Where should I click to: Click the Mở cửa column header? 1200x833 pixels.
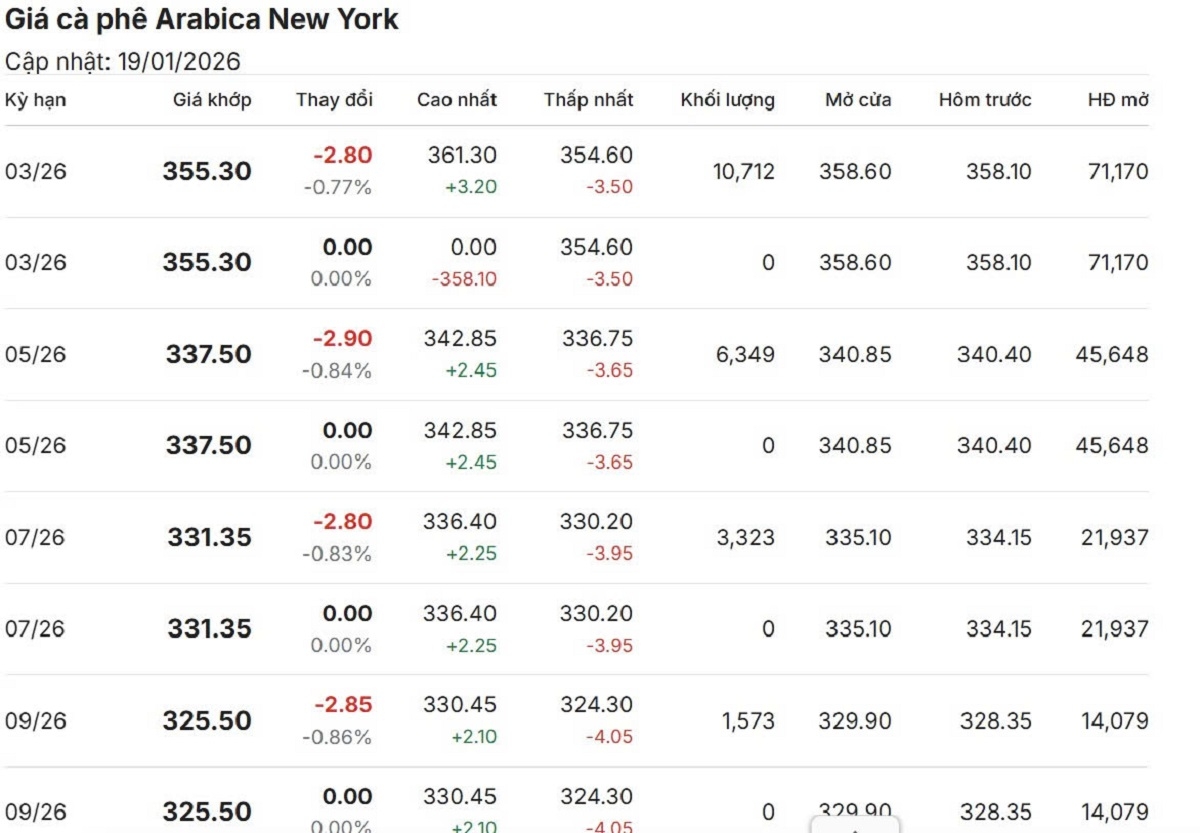click(858, 100)
